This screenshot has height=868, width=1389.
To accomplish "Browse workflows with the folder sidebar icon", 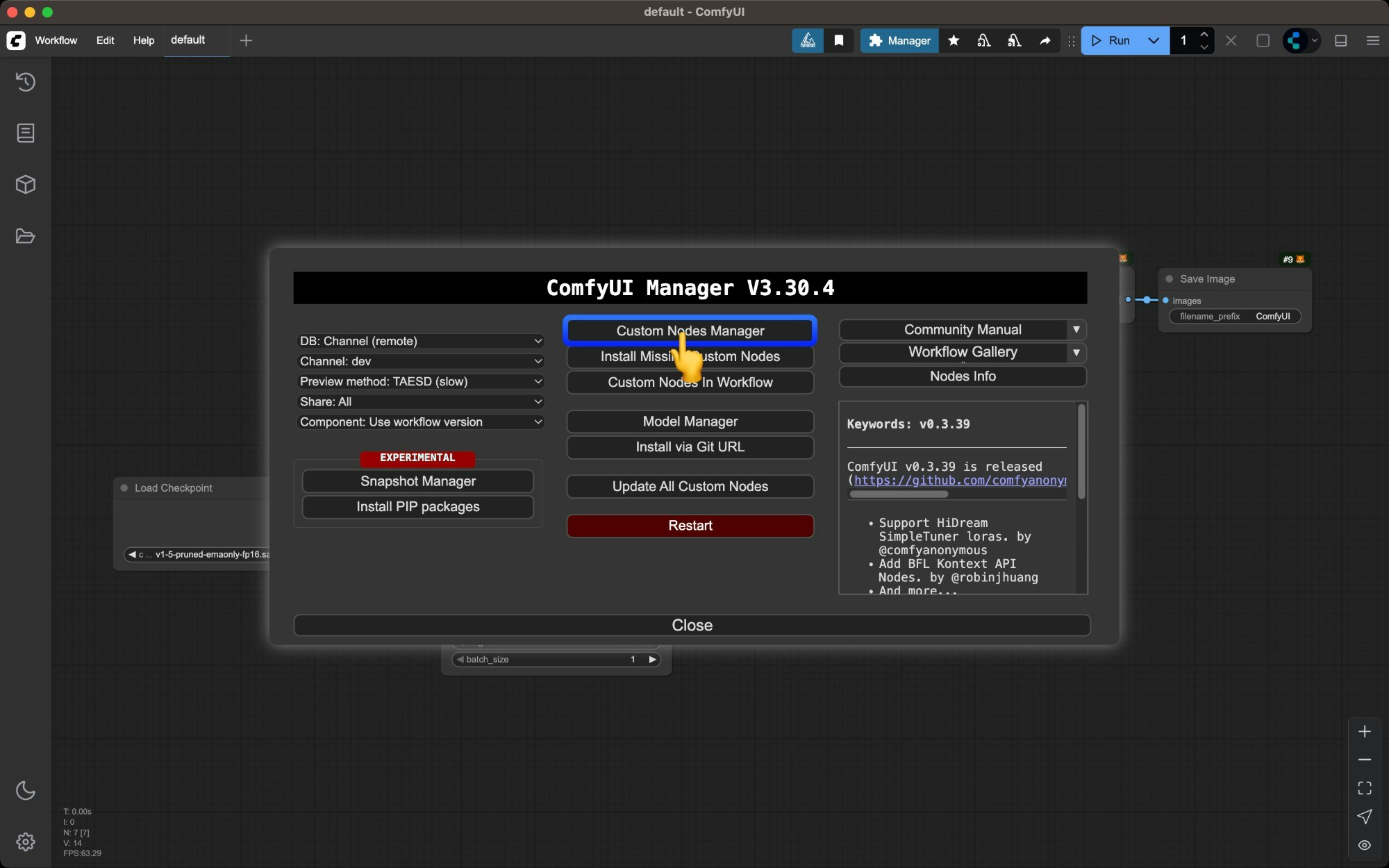I will [26, 236].
